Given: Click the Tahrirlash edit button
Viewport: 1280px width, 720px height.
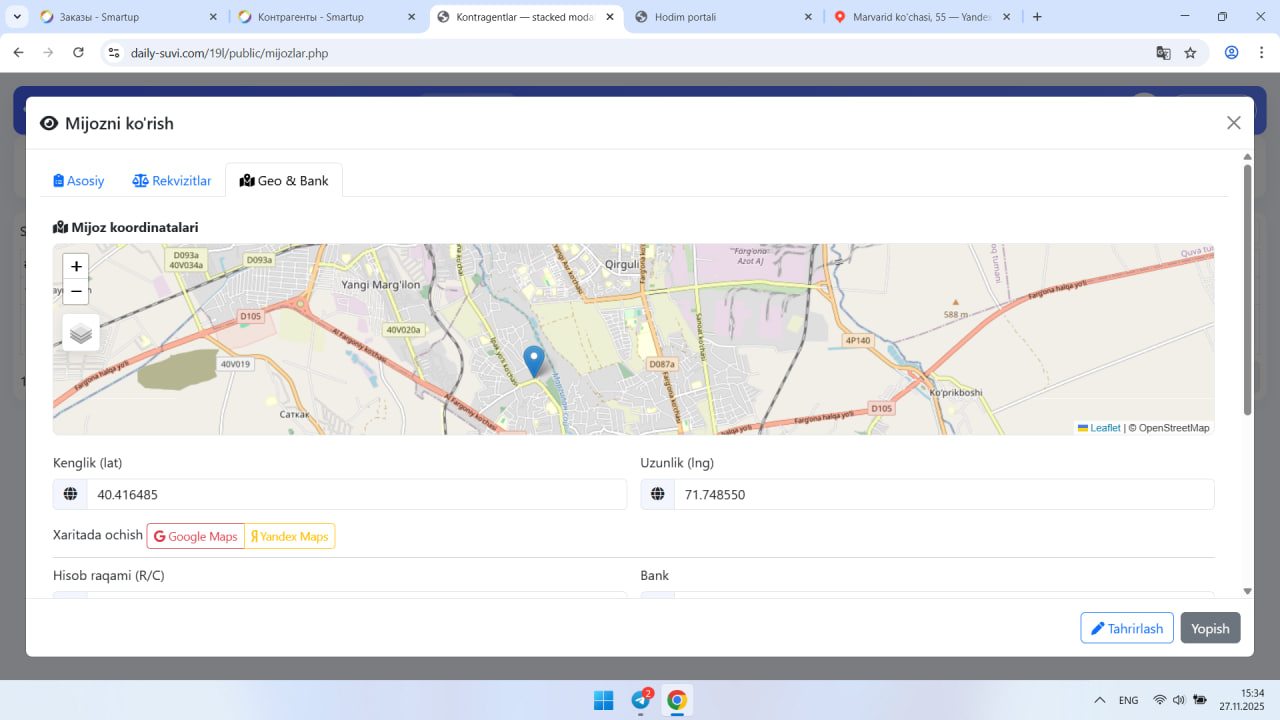Looking at the screenshot, I should point(1127,628).
